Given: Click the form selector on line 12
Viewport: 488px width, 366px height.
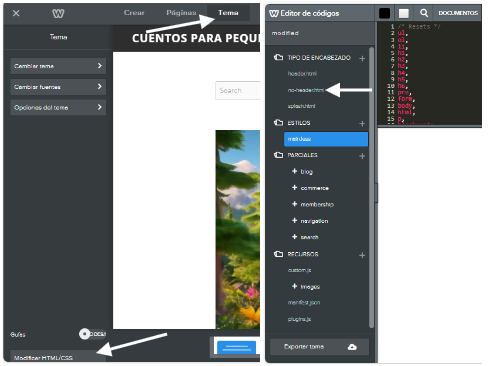Looking at the screenshot, I should point(406,99).
